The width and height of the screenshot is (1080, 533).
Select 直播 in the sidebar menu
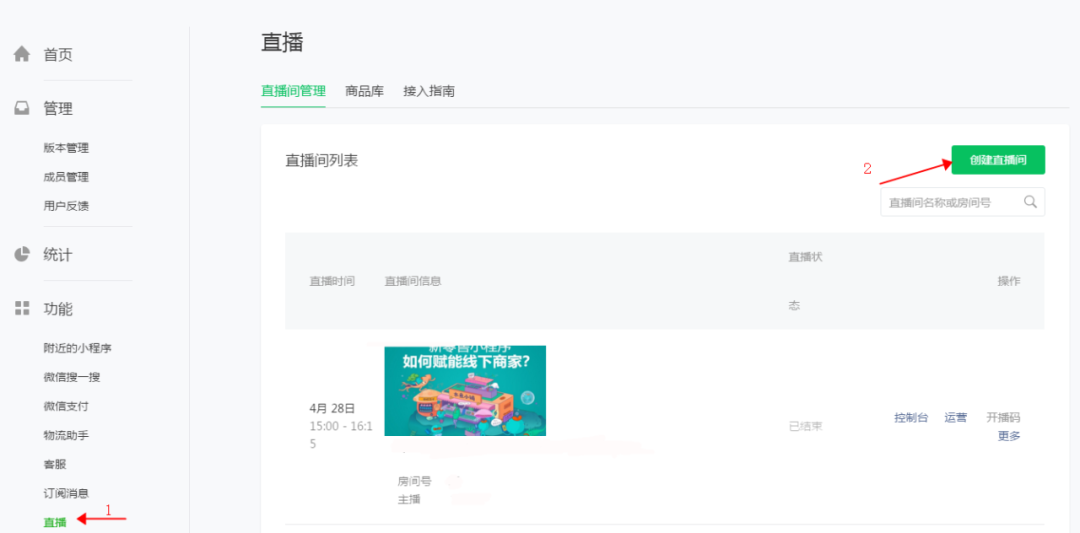click(54, 522)
